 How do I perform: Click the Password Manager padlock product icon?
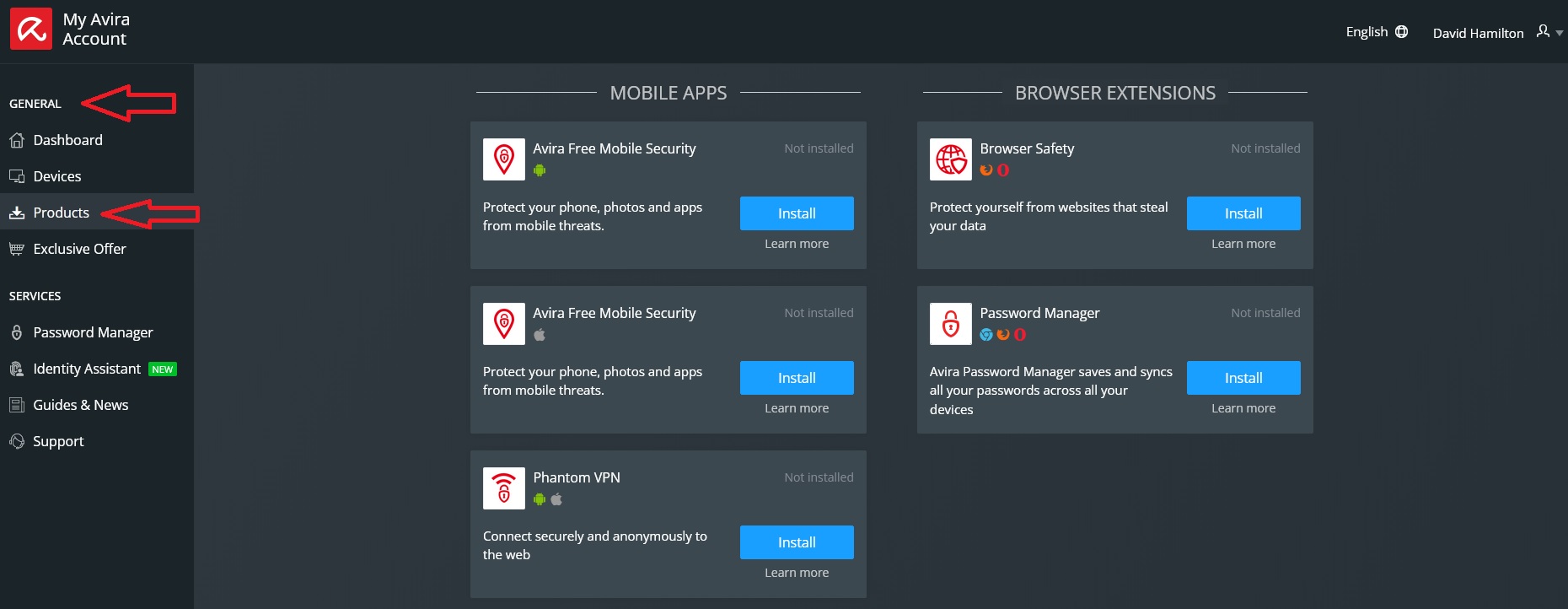tap(950, 324)
